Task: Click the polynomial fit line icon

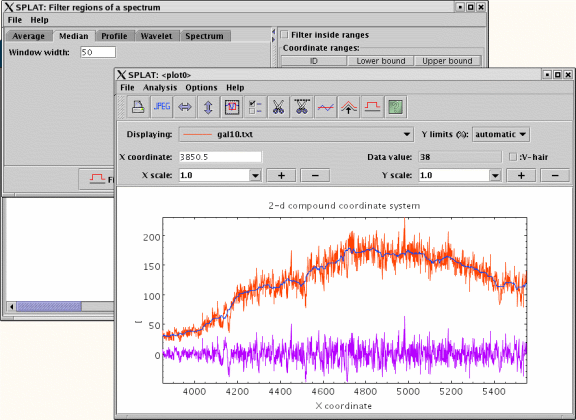Action: [325, 107]
